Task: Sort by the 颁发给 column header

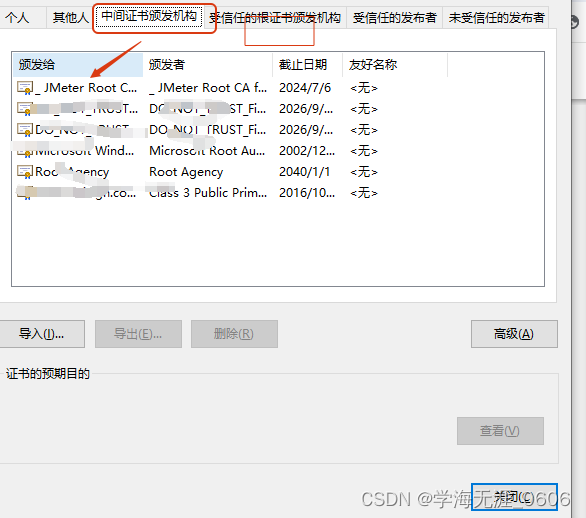Action: [78, 65]
